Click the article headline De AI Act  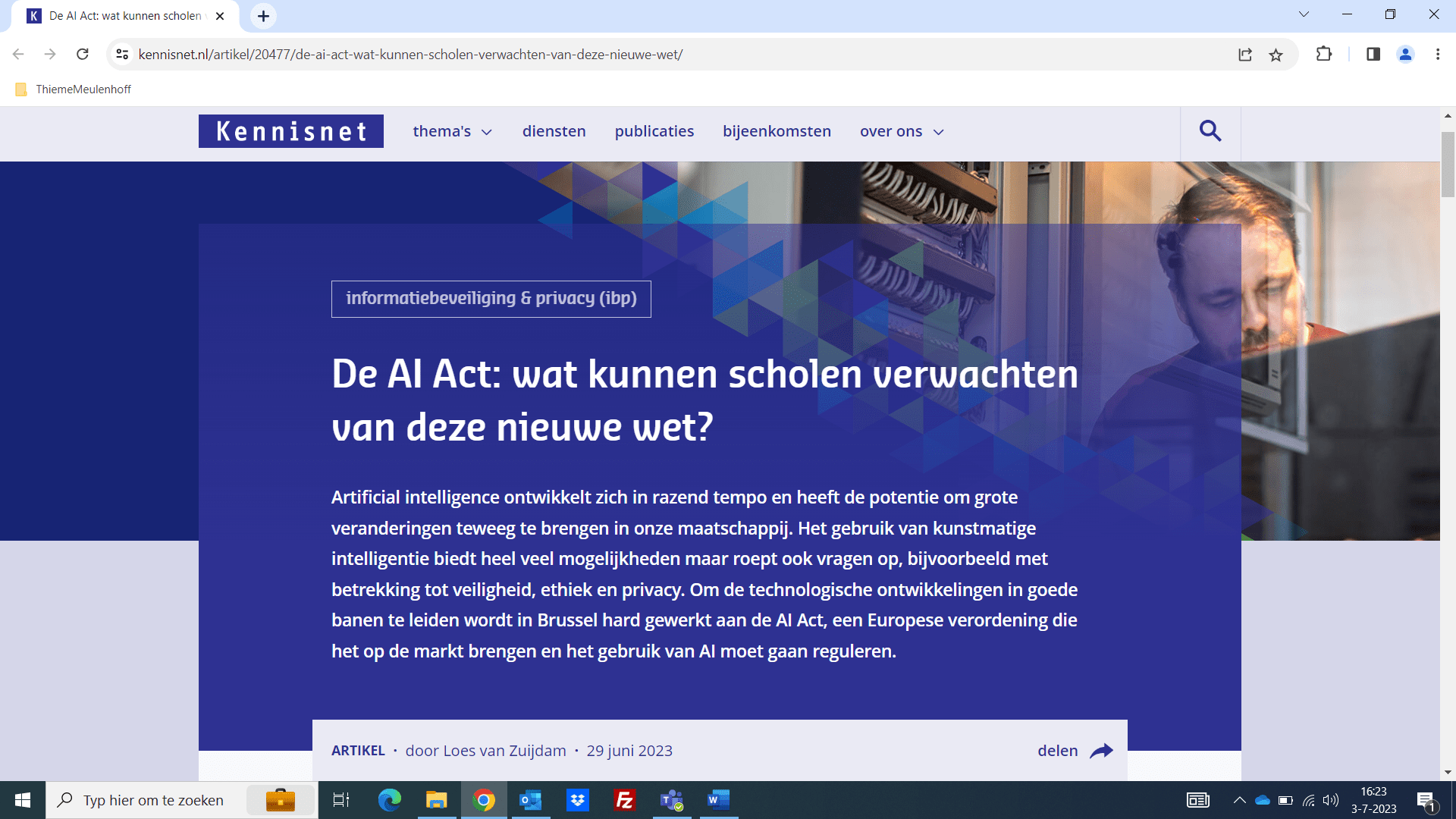pyautogui.click(x=704, y=400)
